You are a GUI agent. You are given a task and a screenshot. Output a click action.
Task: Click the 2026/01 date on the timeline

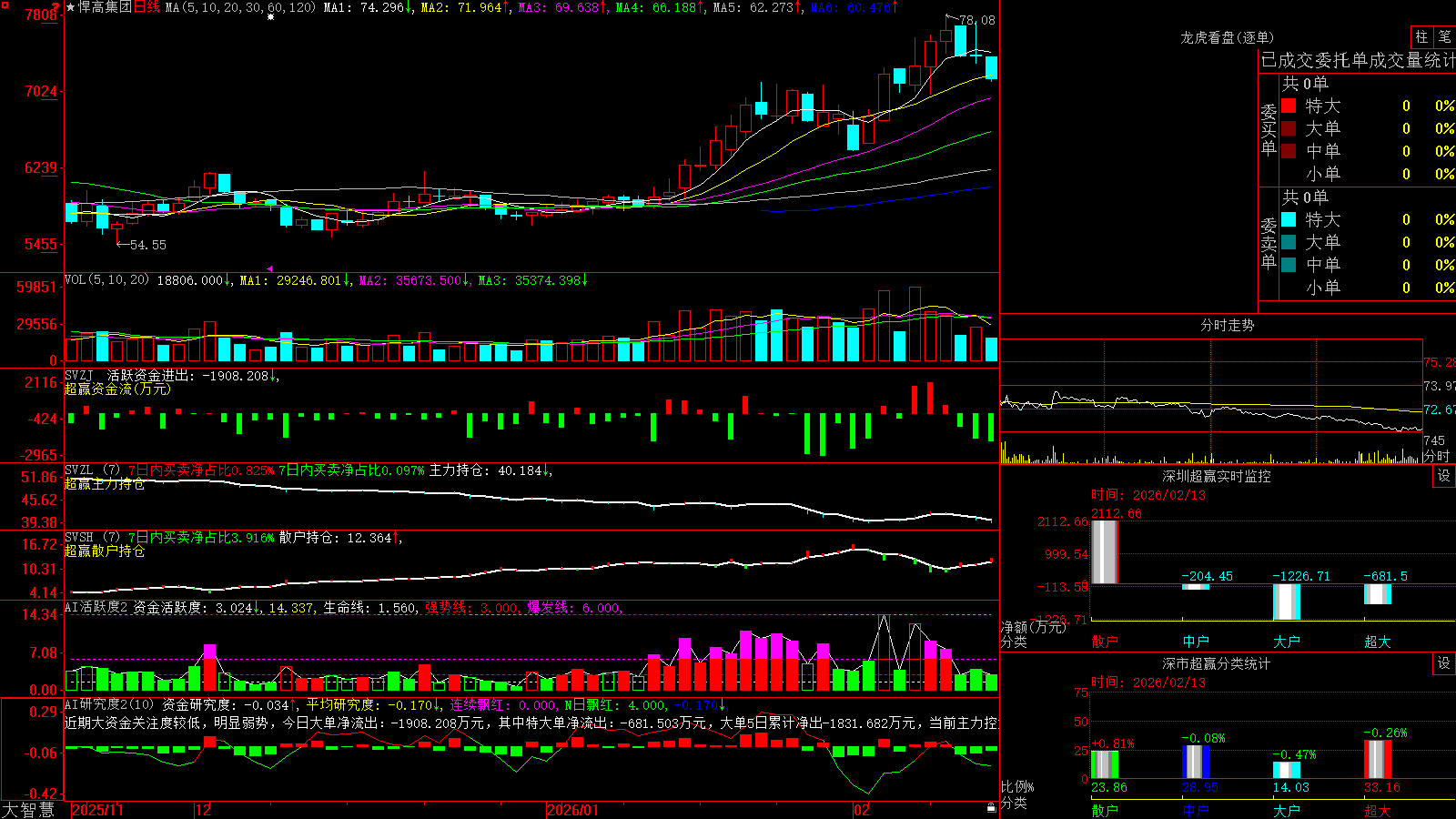[x=572, y=810]
